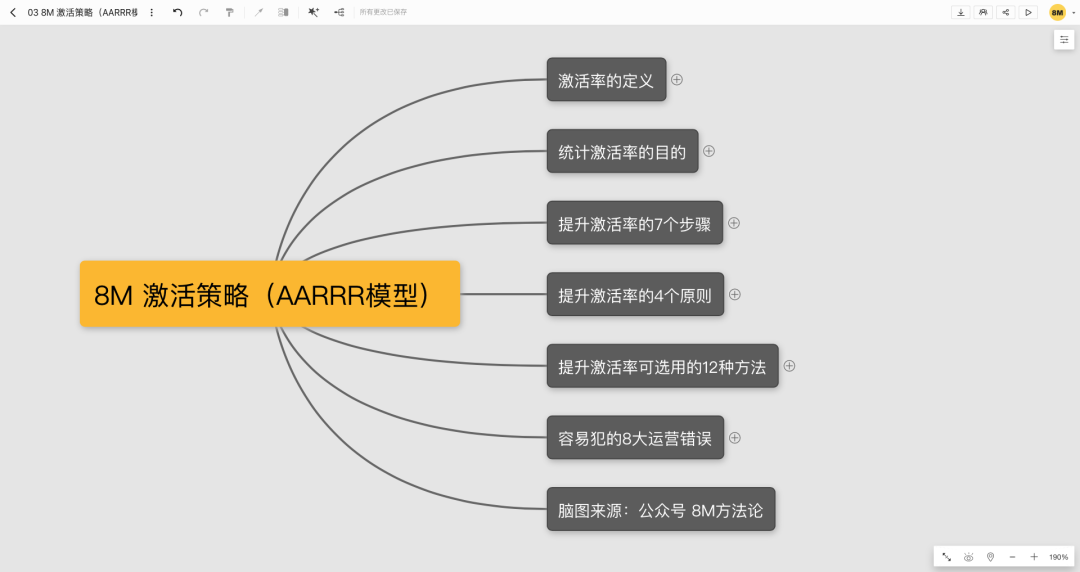Toggle the eye view mode icon

coord(968,557)
